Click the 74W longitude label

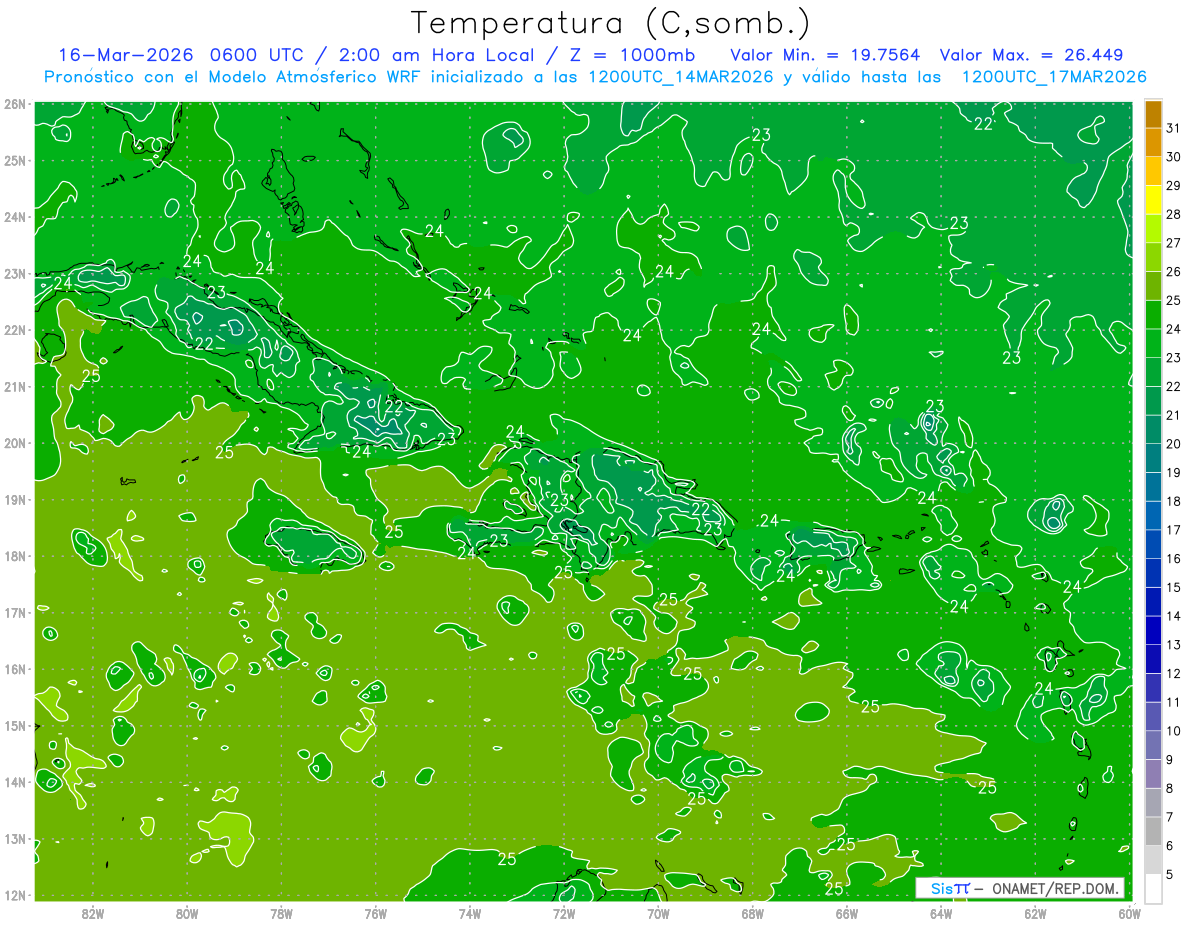click(469, 913)
